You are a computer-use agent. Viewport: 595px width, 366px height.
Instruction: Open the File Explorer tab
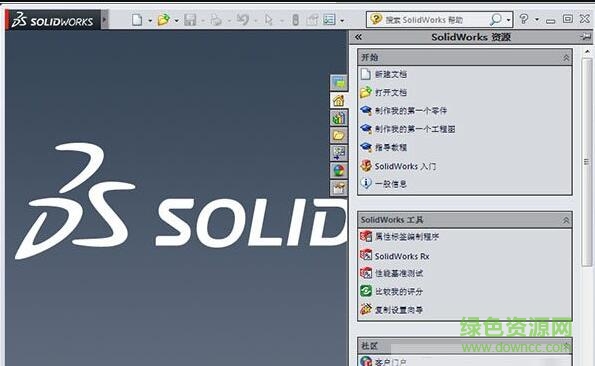tap(338, 136)
